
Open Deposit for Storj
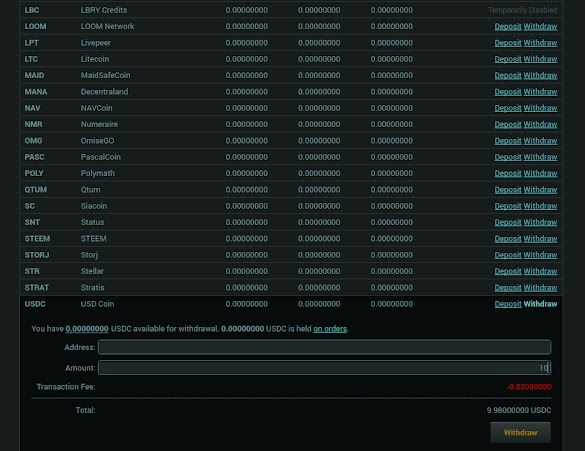pos(508,255)
